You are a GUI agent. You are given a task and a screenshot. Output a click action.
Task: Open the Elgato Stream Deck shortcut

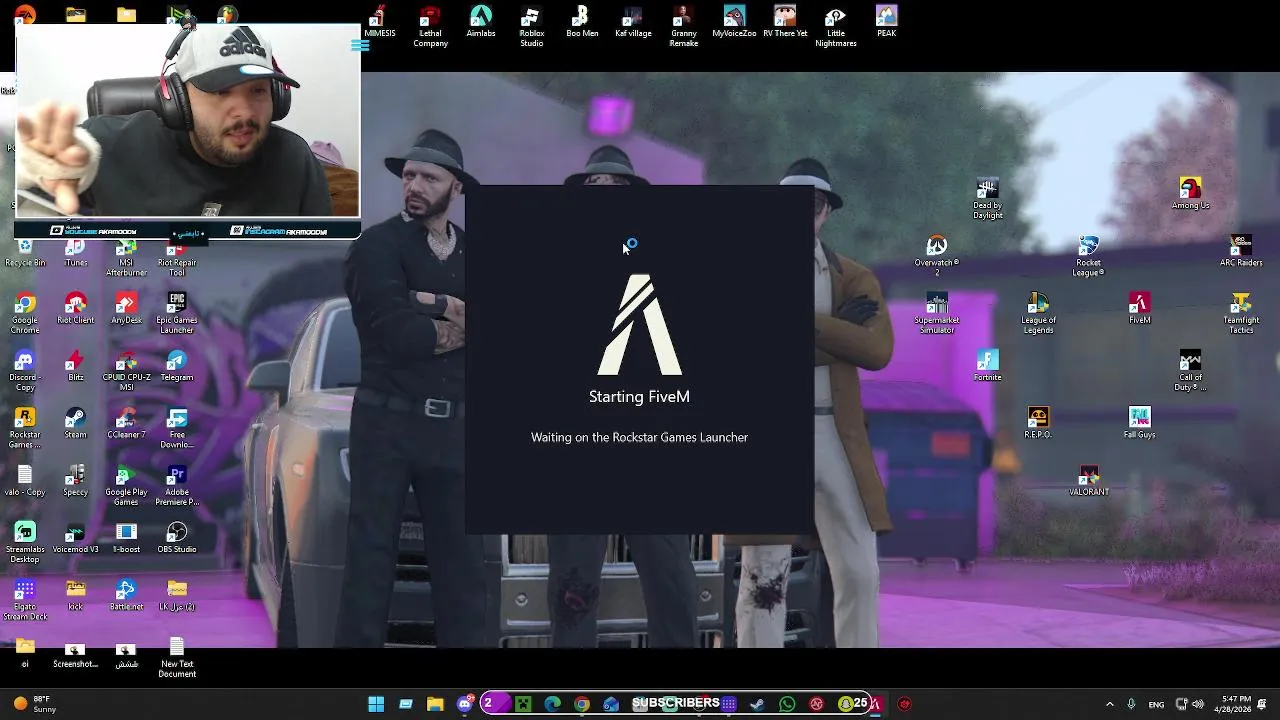click(25, 599)
